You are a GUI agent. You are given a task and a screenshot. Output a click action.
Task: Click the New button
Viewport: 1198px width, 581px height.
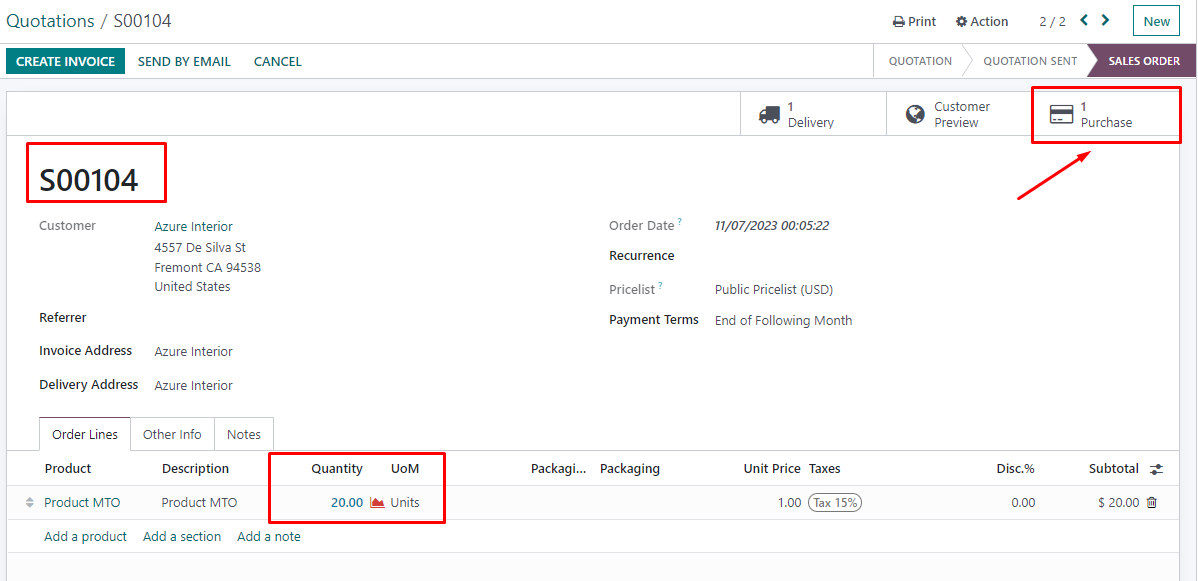coord(1156,21)
